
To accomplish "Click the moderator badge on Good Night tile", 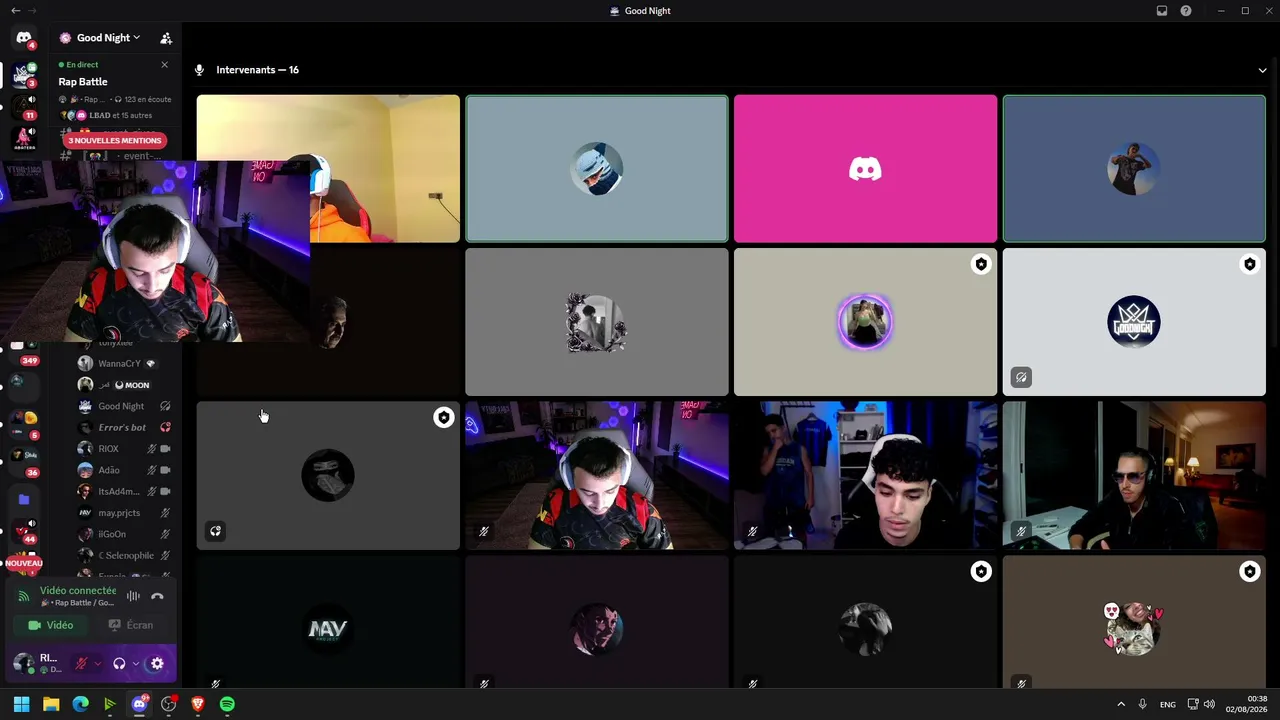I will tap(1249, 264).
